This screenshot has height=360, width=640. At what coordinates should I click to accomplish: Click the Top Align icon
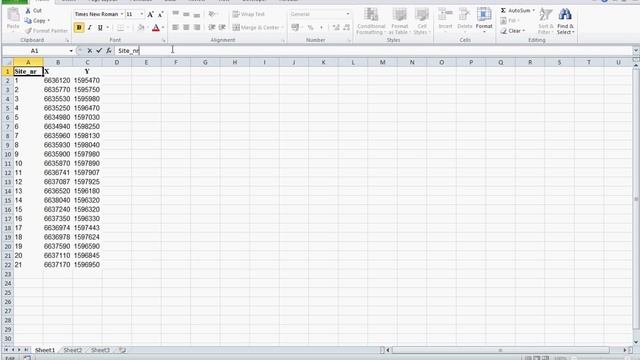pyautogui.click(x=176, y=14)
